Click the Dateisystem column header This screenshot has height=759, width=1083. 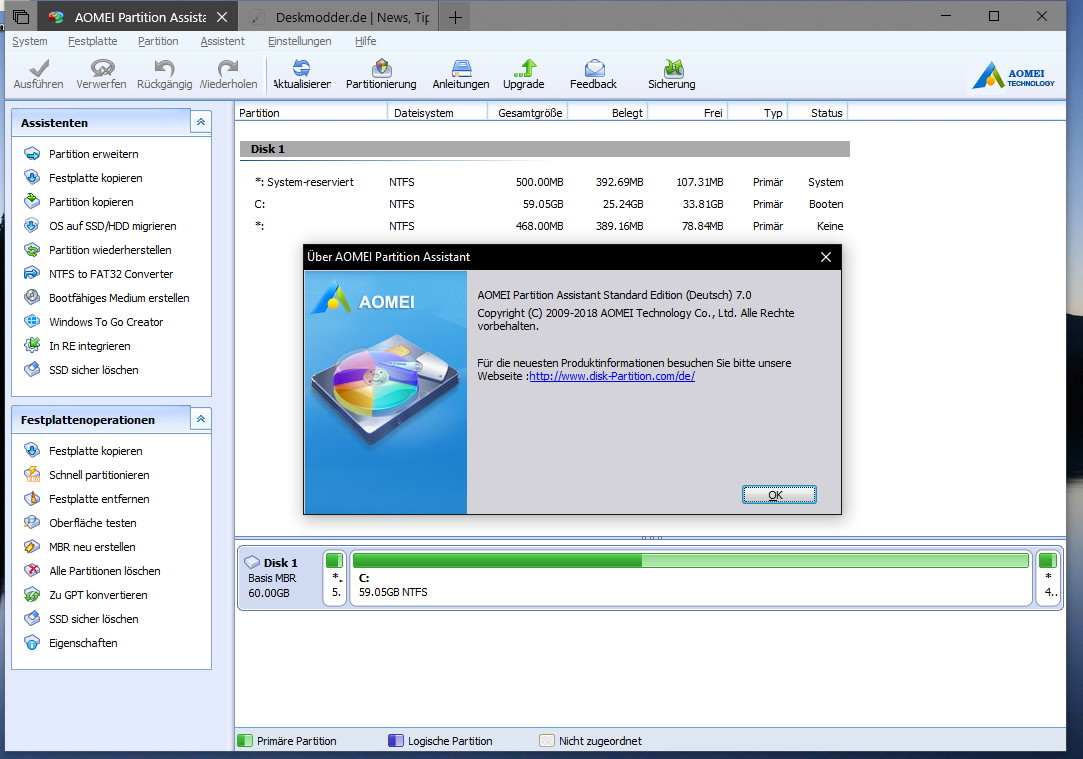click(x=437, y=113)
